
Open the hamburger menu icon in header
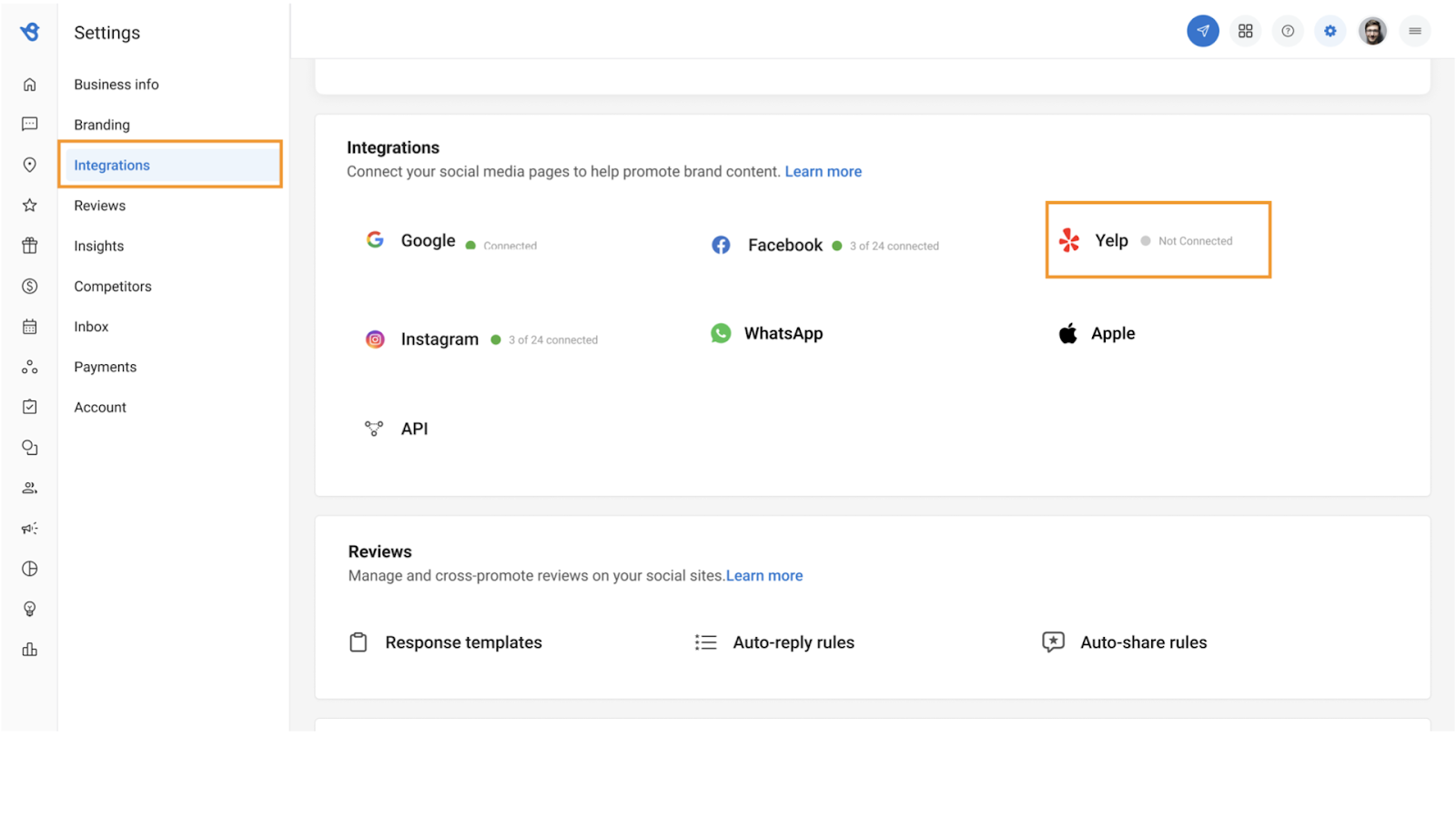1415,31
